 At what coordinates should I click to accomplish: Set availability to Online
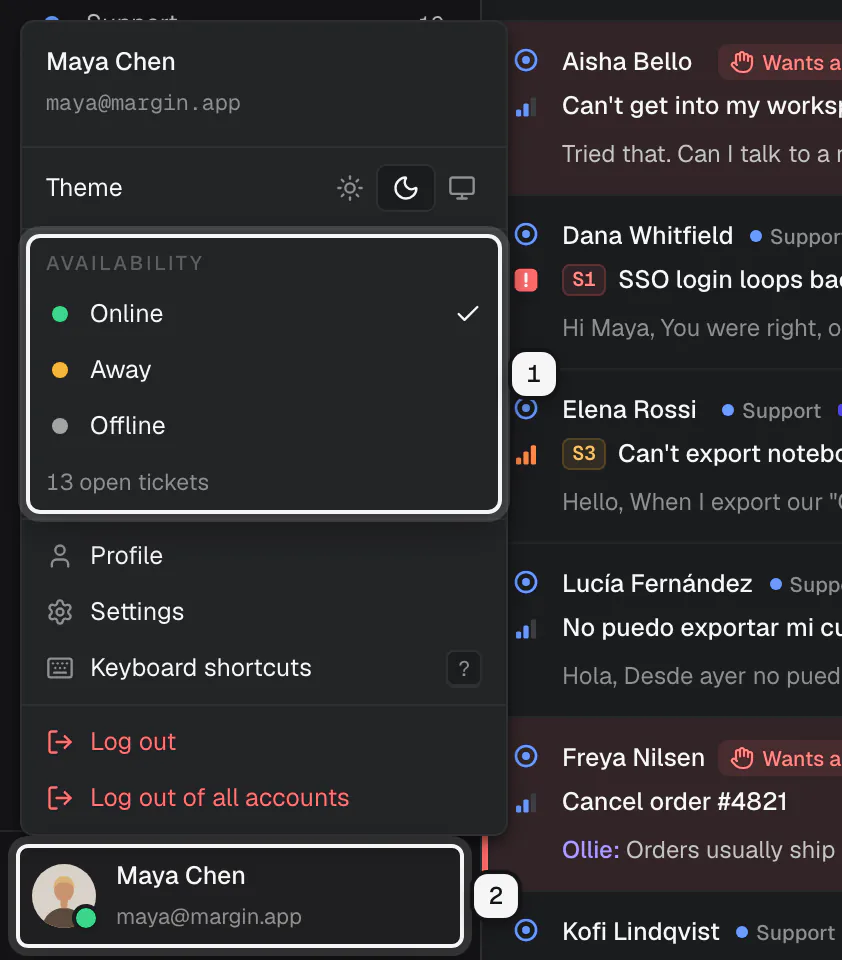click(264, 313)
